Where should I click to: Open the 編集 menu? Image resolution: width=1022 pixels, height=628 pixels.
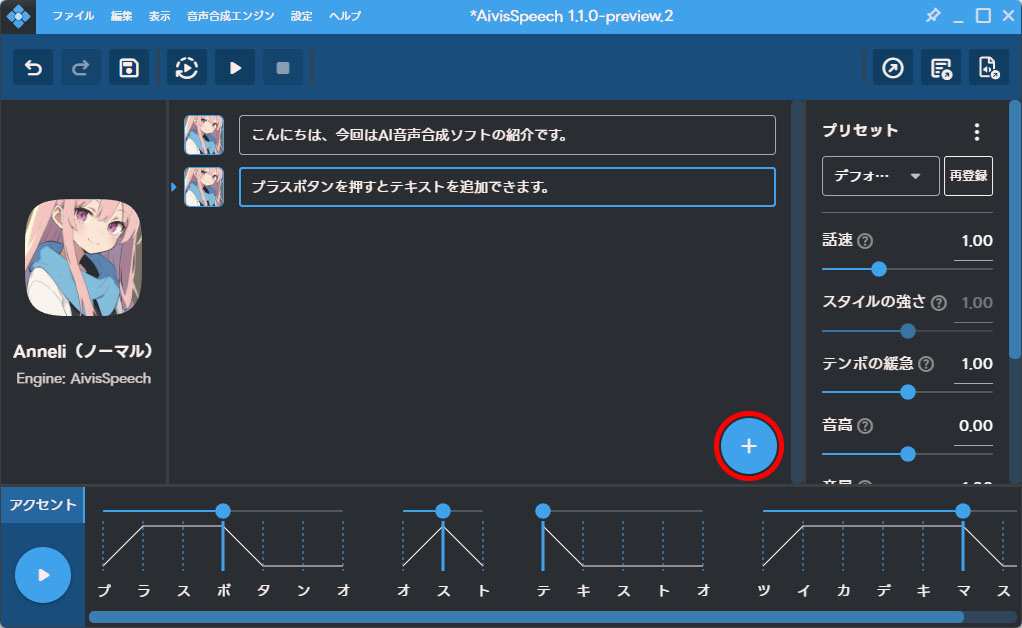pos(121,16)
